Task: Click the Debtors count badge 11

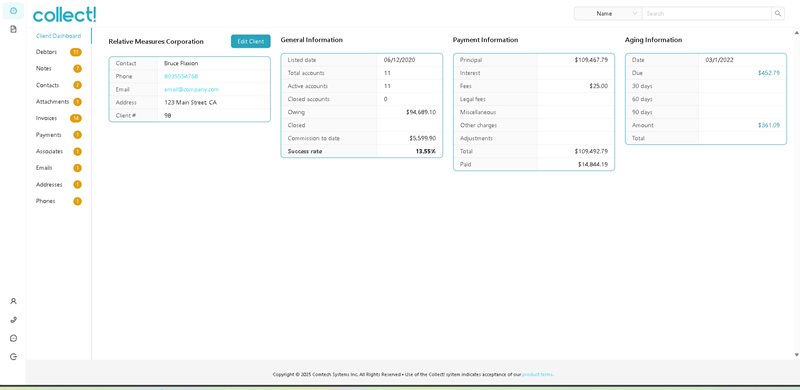Action: (76, 52)
